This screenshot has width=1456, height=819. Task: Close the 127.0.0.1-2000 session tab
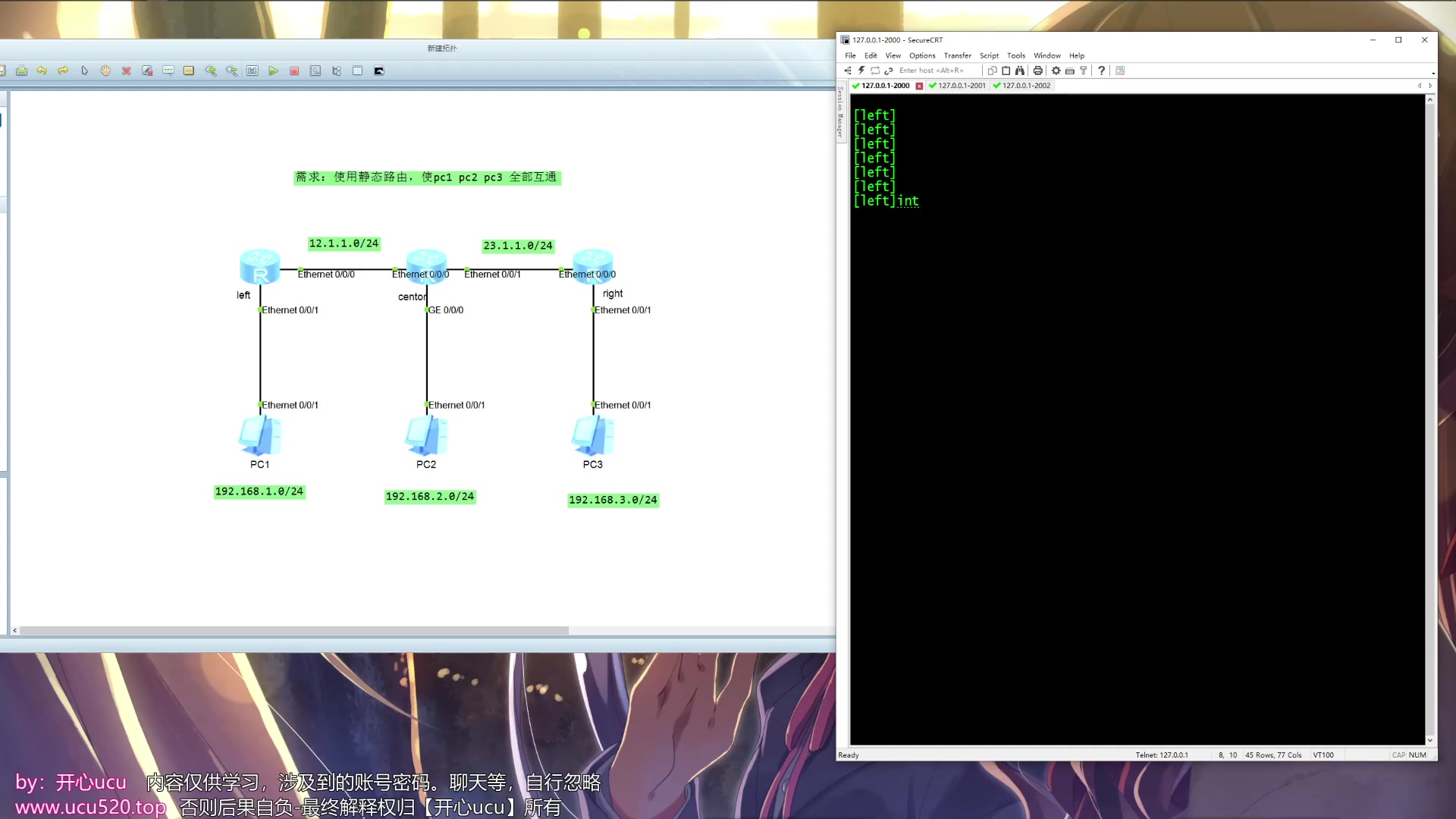coord(919,86)
